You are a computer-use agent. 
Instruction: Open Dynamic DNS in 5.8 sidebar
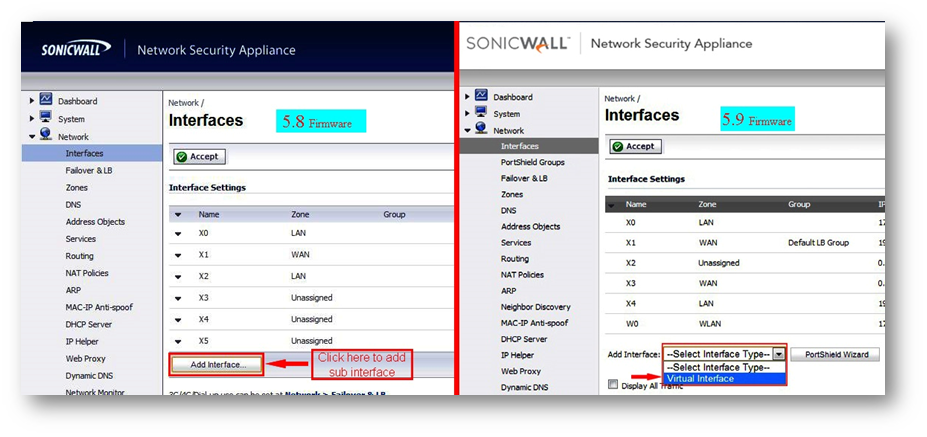pos(89,376)
